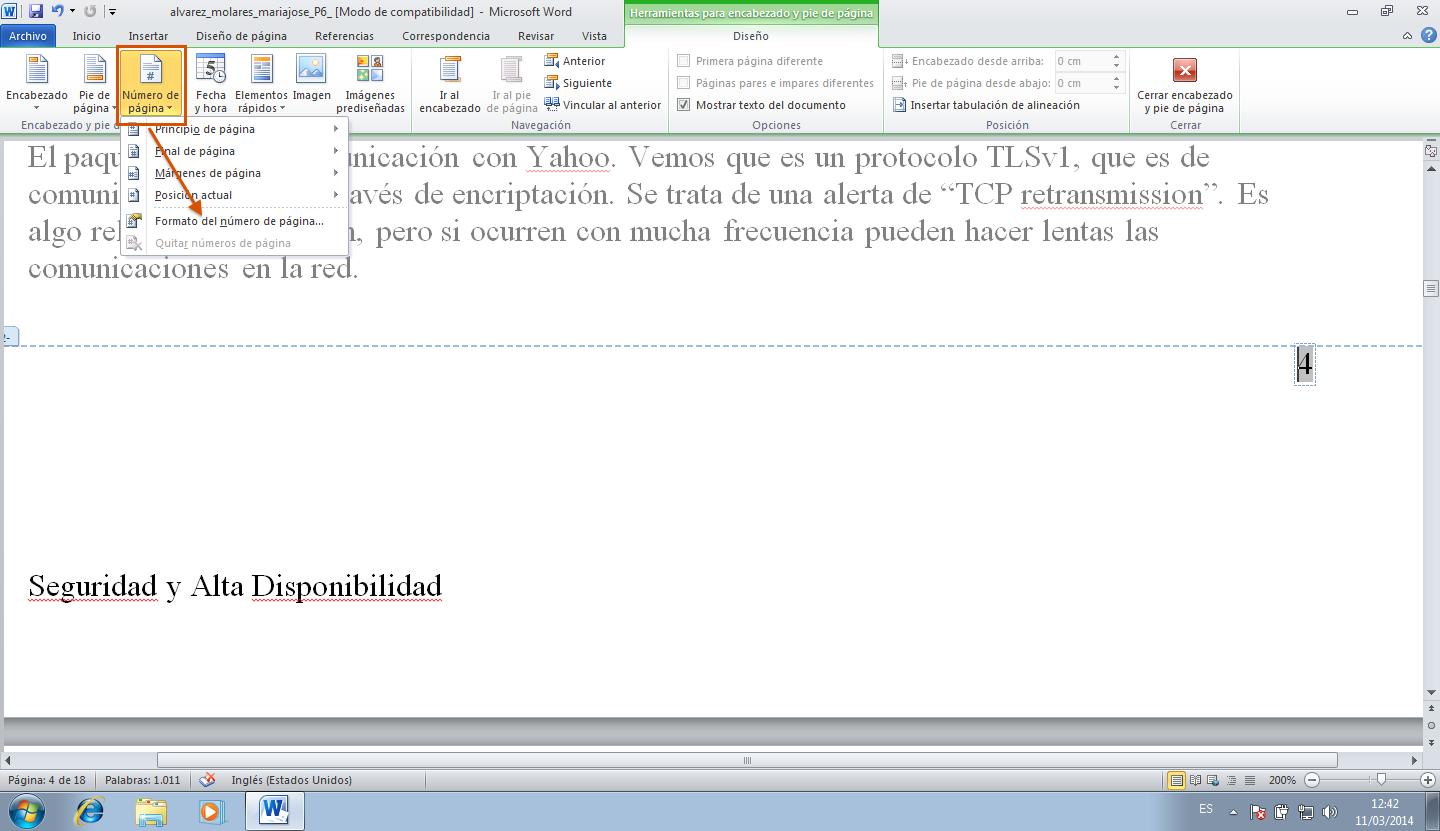The image size is (1440, 831).
Task: Close header and footer with red X
Action: pyautogui.click(x=1184, y=70)
